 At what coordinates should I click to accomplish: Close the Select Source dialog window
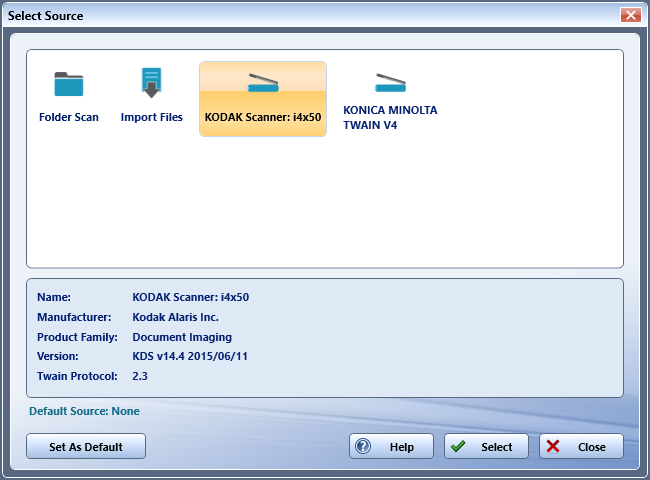click(x=631, y=15)
